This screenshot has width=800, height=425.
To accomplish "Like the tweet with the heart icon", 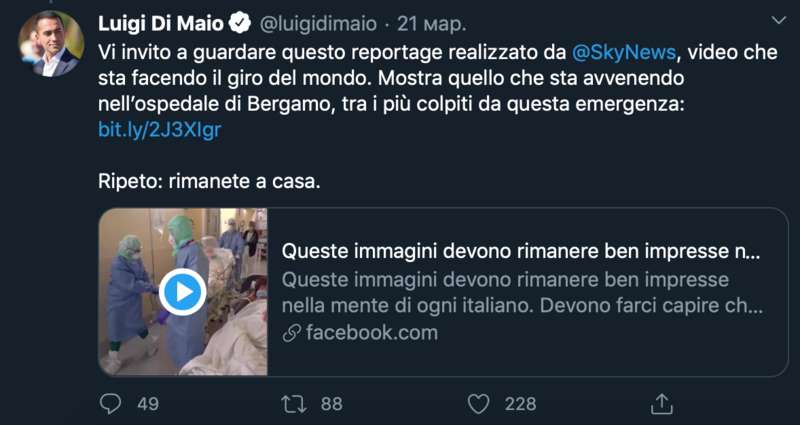I will pos(479,403).
